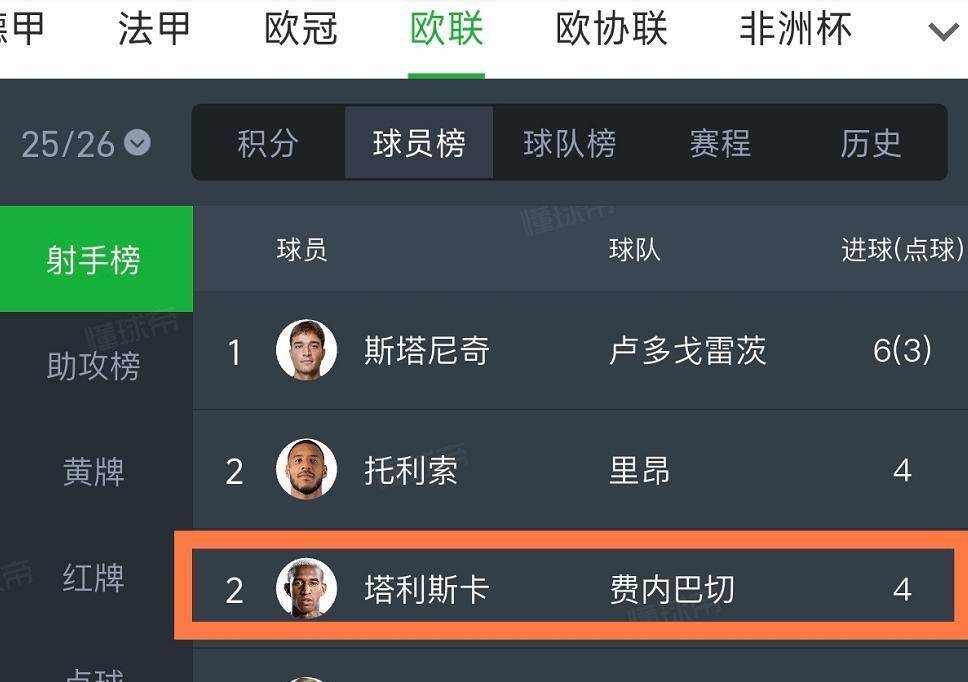This screenshot has height=682, width=968.
Task: Select the 法甲 league tab
Action: 154,29
